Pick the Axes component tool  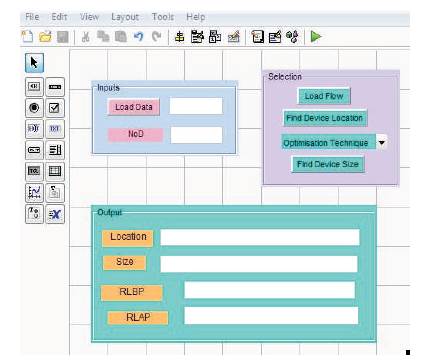(x=34, y=193)
